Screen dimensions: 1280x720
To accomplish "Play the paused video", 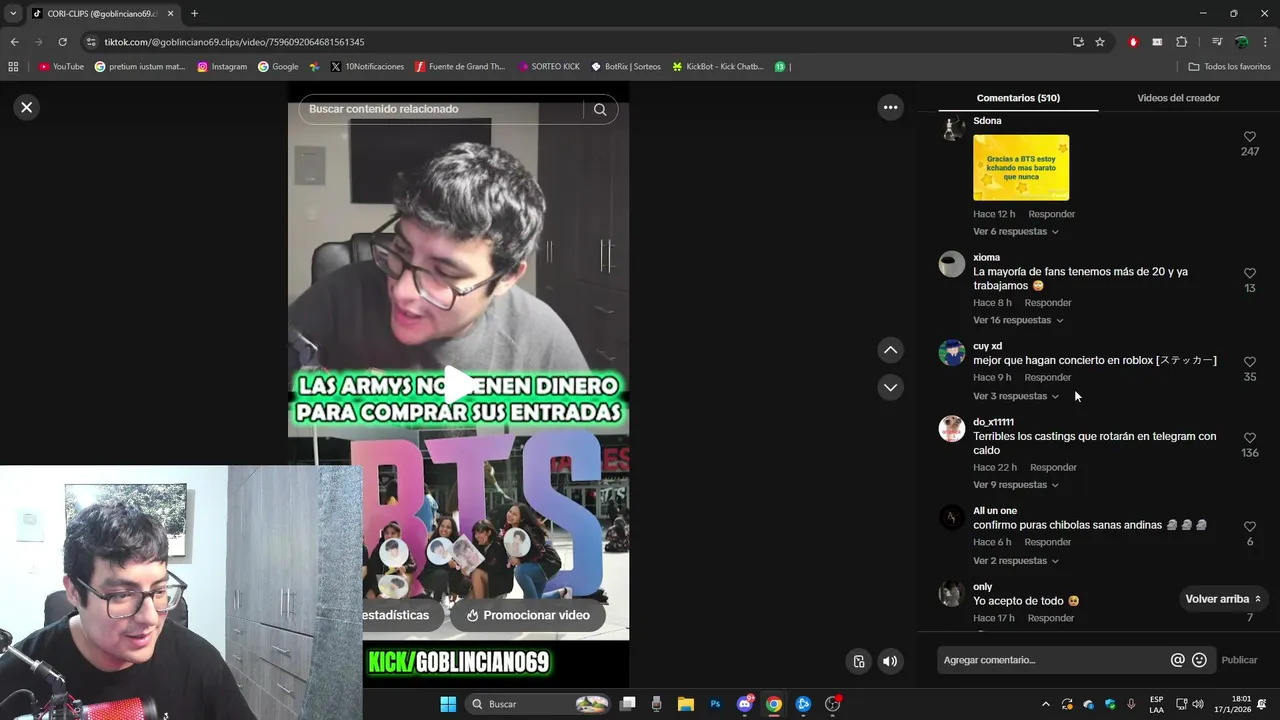I will click(459, 384).
